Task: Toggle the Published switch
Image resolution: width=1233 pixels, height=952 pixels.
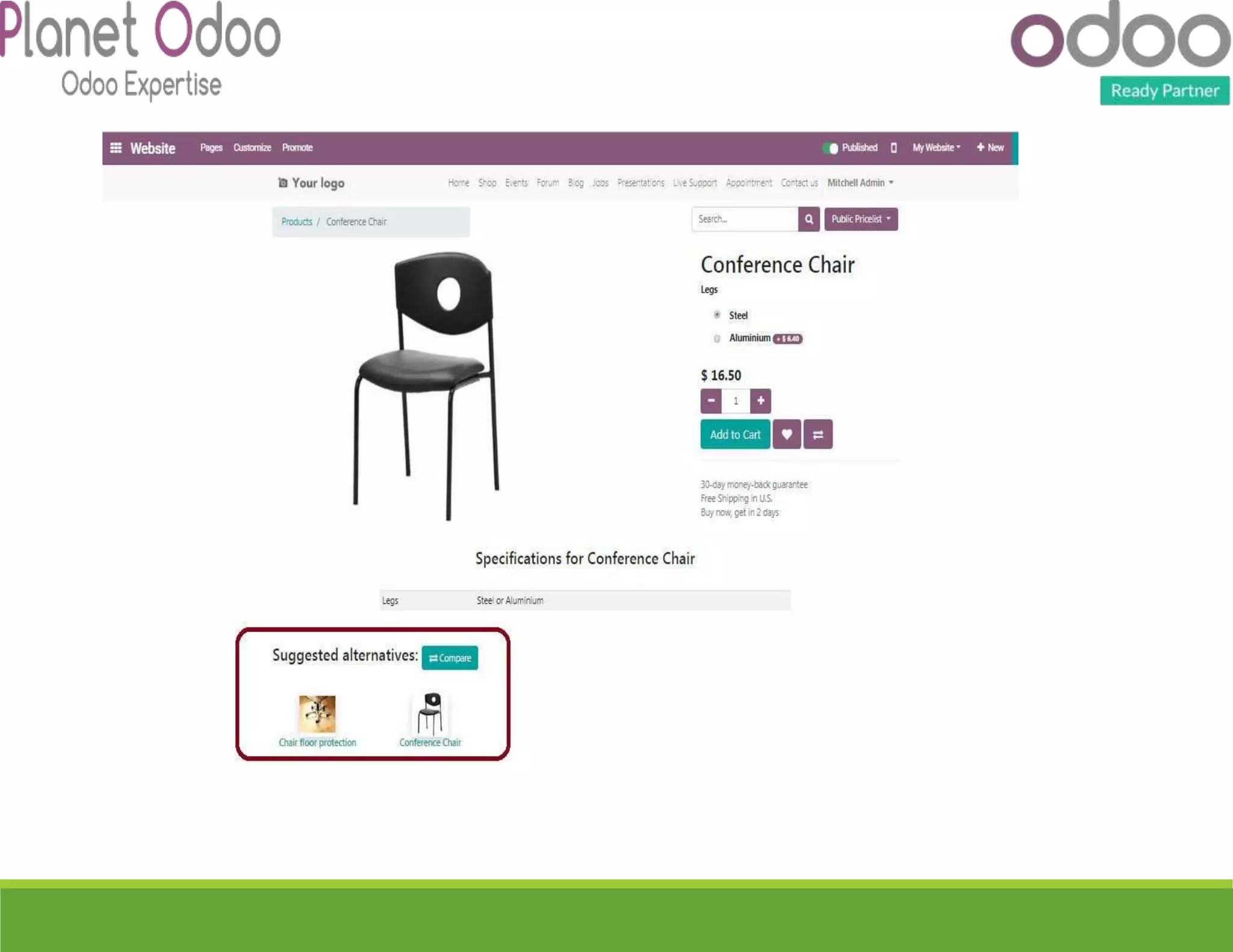Action: [x=830, y=148]
